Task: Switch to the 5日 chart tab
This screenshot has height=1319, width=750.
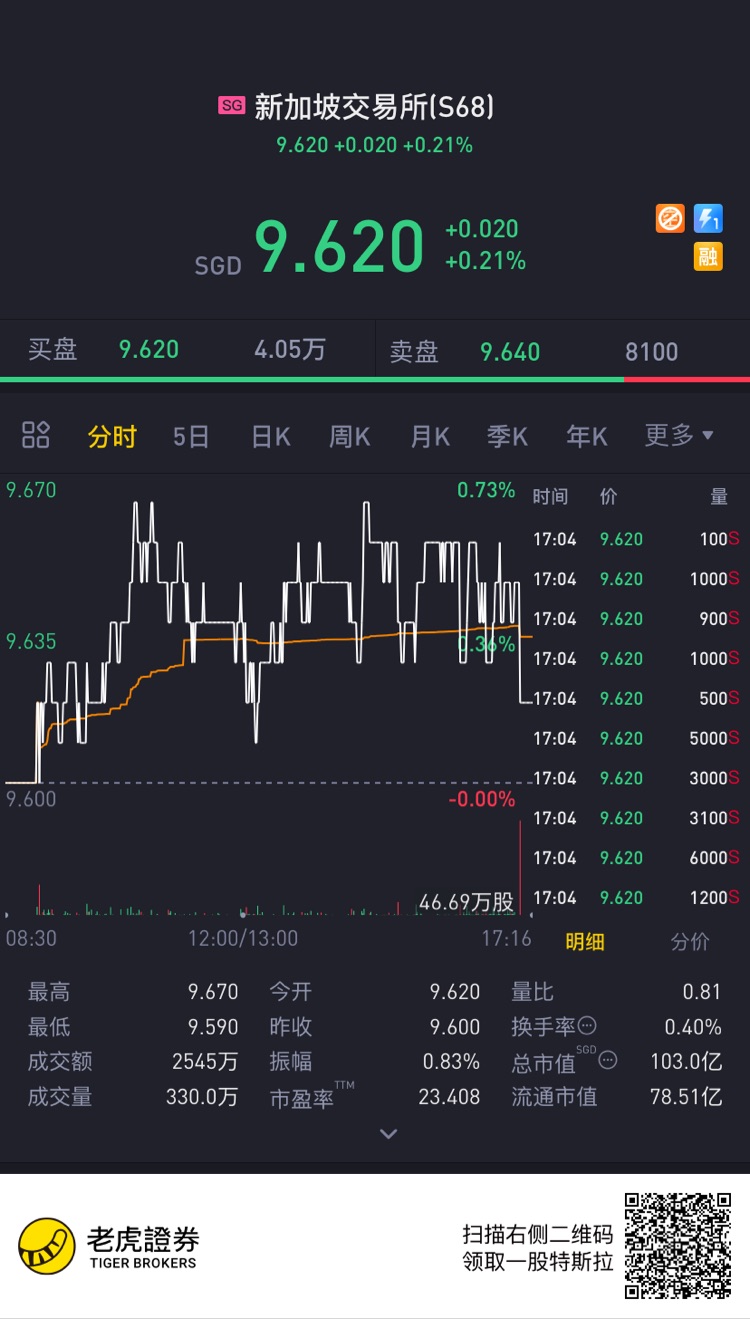Action: 191,437
